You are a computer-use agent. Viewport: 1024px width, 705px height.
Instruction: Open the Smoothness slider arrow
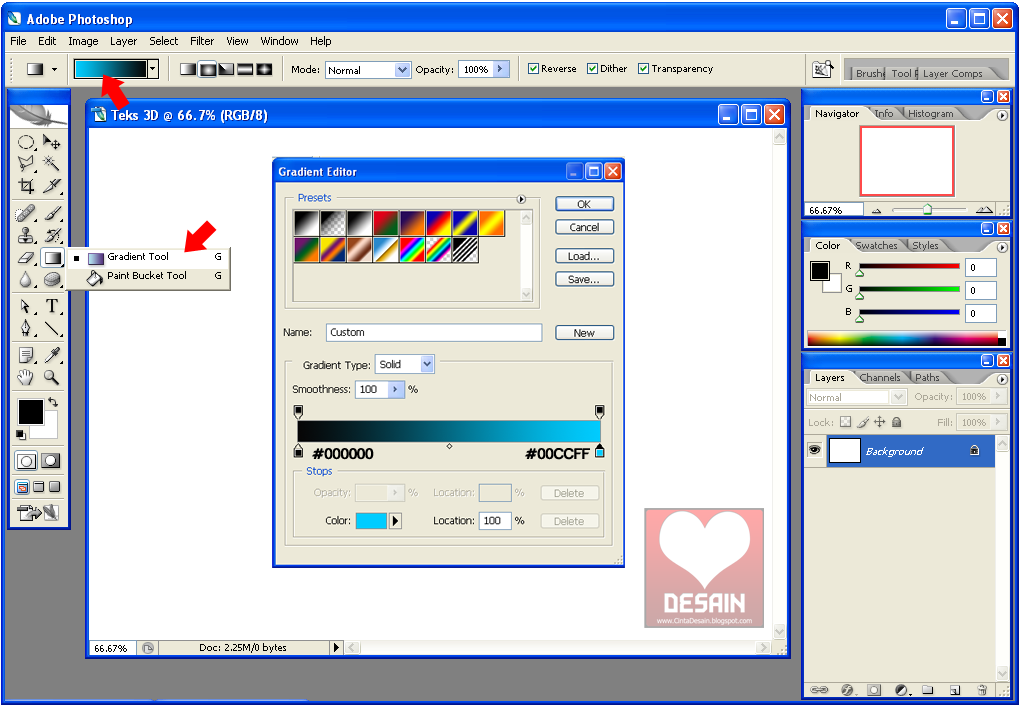(x=396, y=389)
